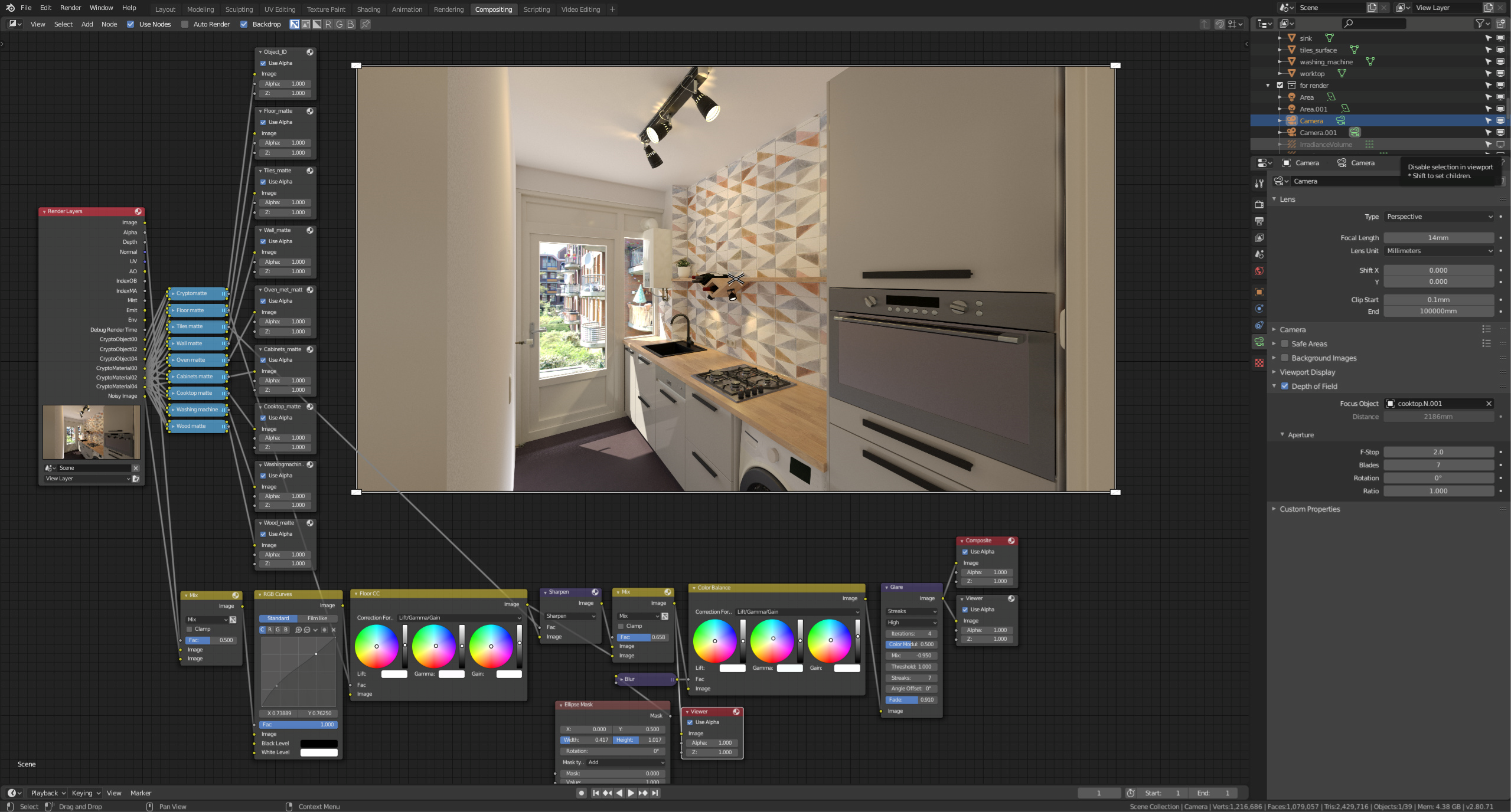Open the Texture properties checkerboard icon

click(x=1259, y=363)
